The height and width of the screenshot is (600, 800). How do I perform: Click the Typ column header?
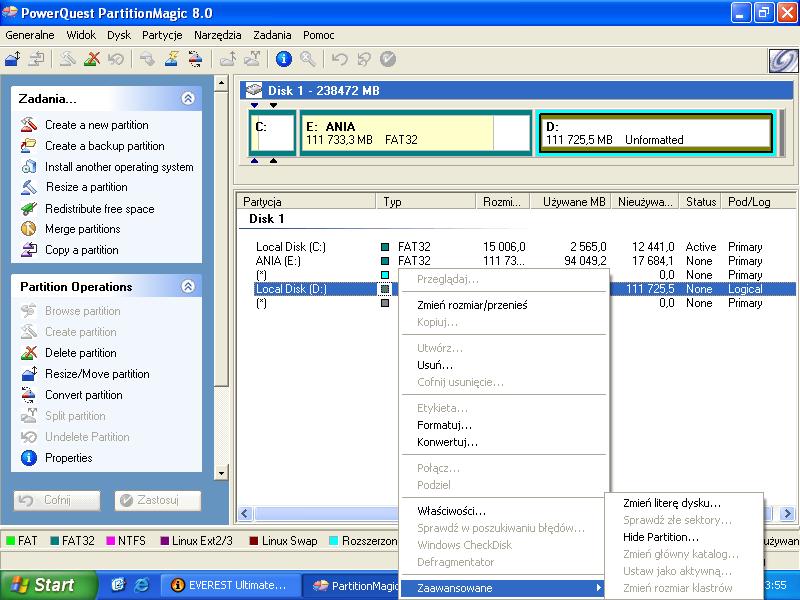click(x=426, y=202)
